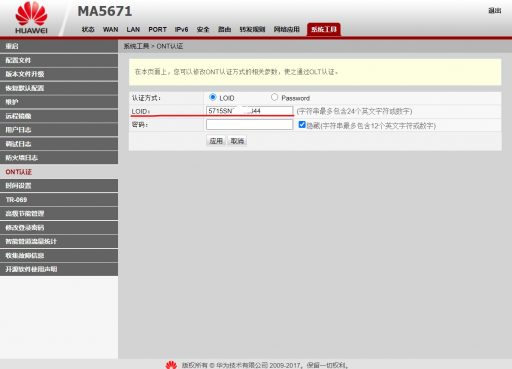Open 远程镜像 in the sidebar
The width and height of the screenshot is (512, 369).
[x=59, y=116]
